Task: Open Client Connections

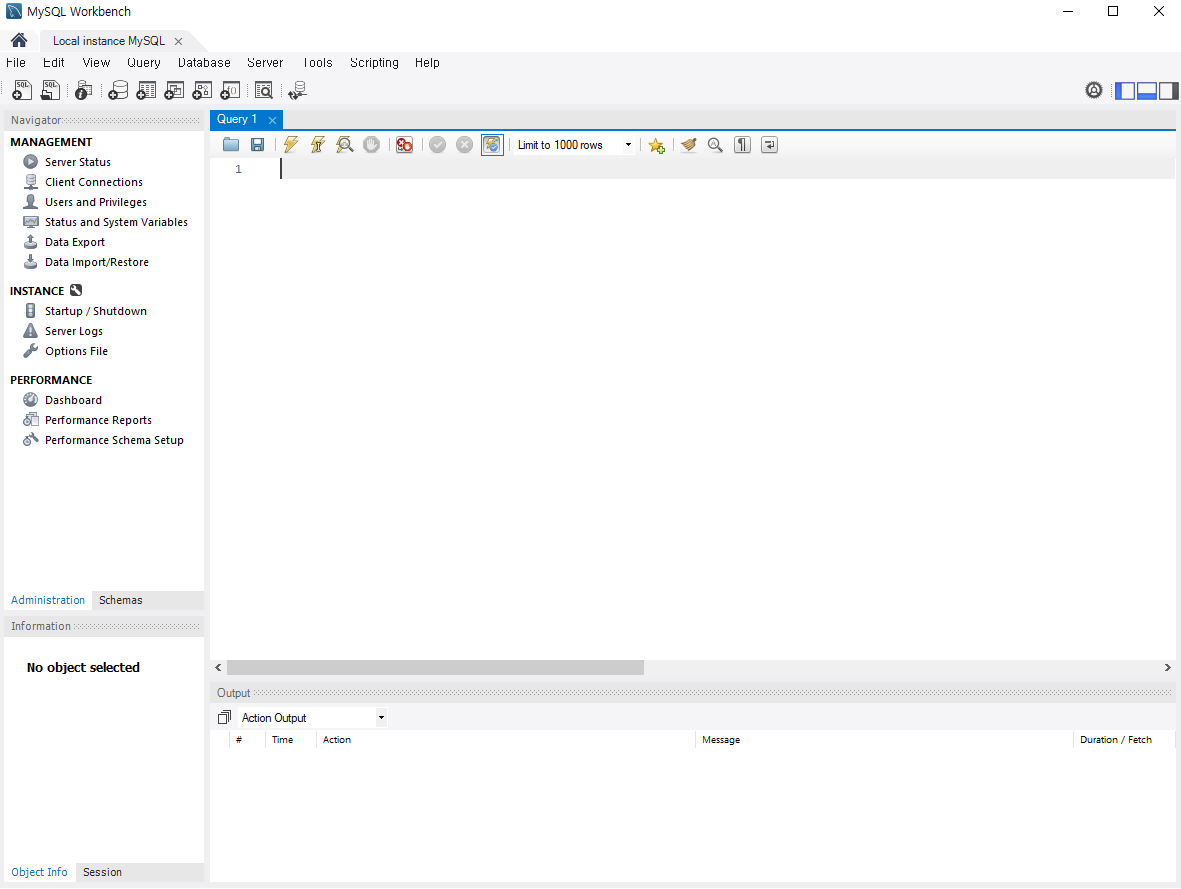Action: [93, 182]
